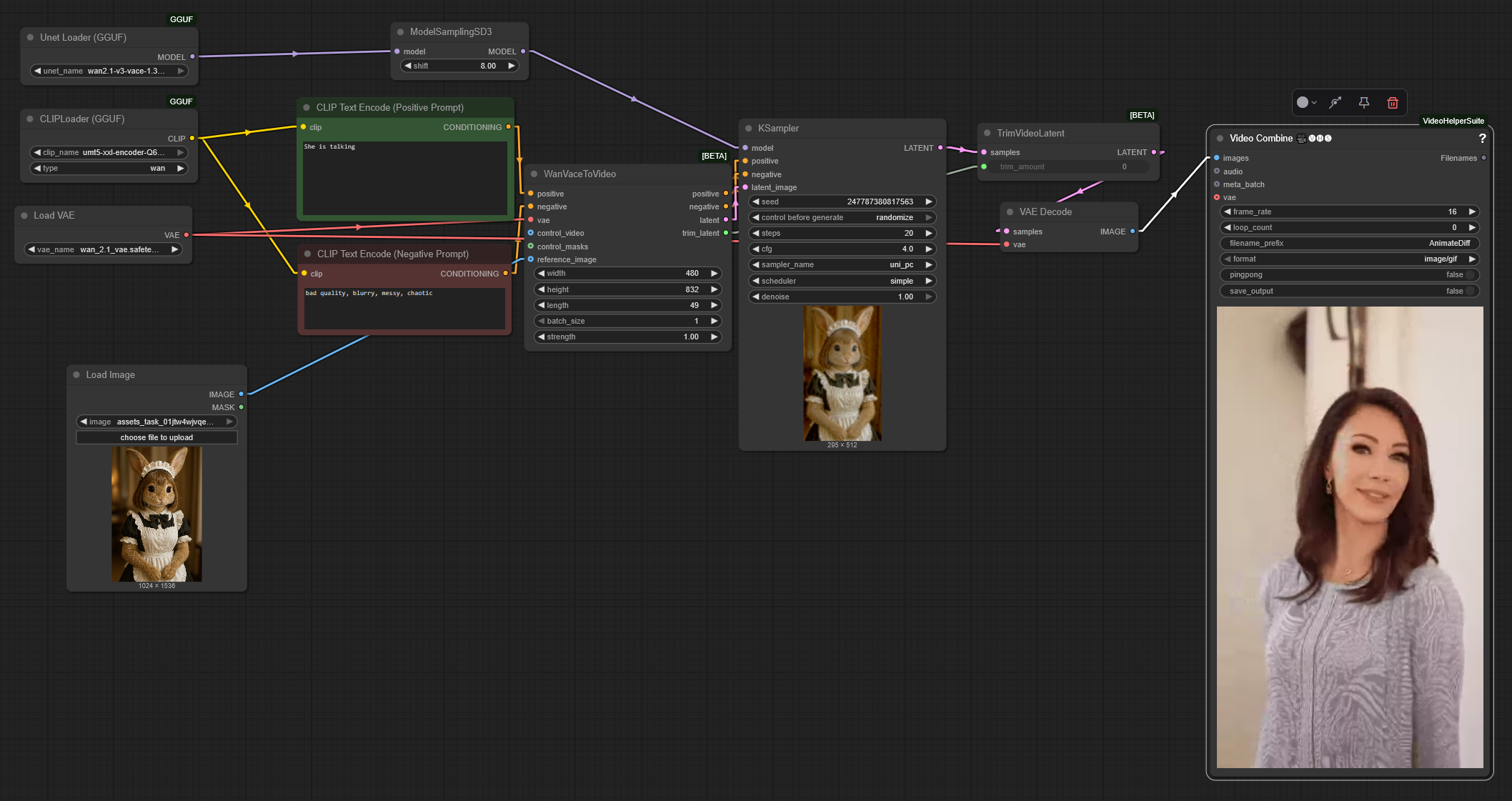Collapse the CLIPLoader (GGUF) node dot
This screenshot has height=801, width=1512.
tap(30, 119)
